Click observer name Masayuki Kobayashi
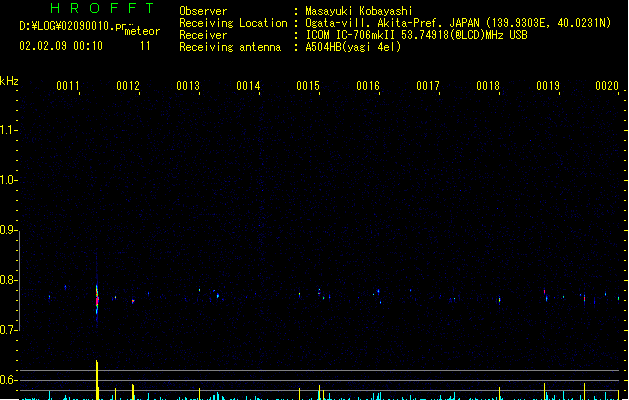The image size is (629, 400). (x=359, y=11)
